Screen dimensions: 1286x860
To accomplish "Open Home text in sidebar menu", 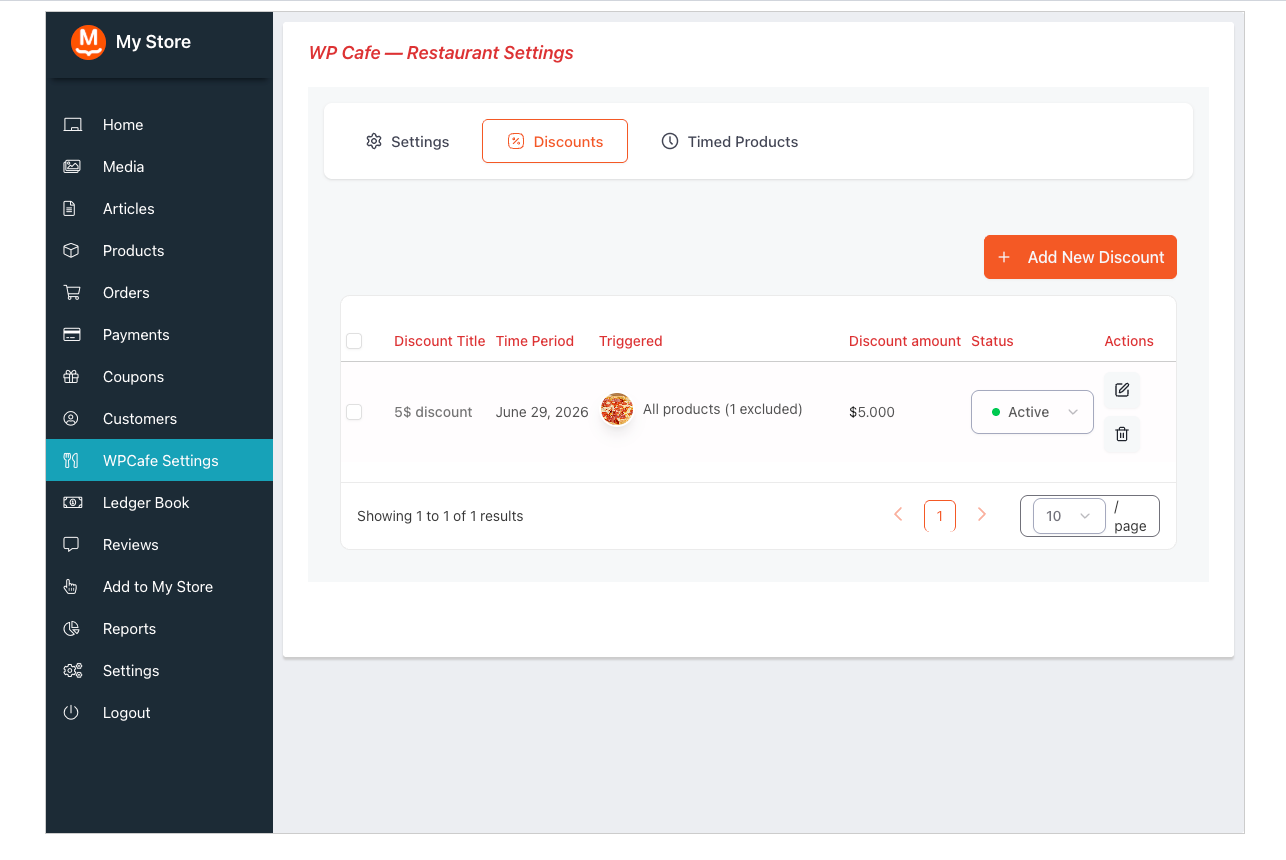I will click(123, 125).
